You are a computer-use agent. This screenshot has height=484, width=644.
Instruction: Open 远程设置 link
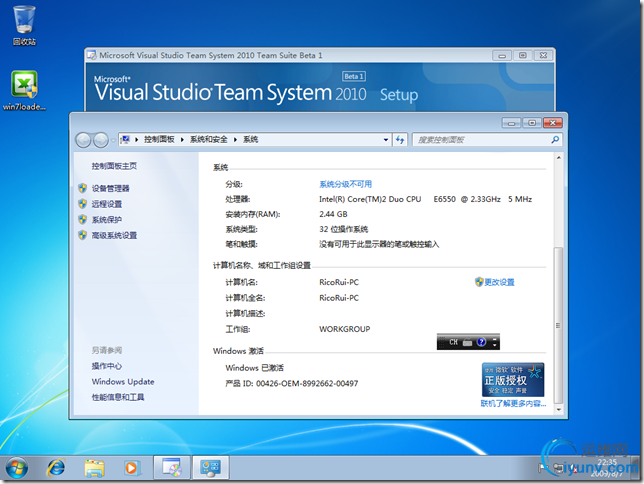106,204
